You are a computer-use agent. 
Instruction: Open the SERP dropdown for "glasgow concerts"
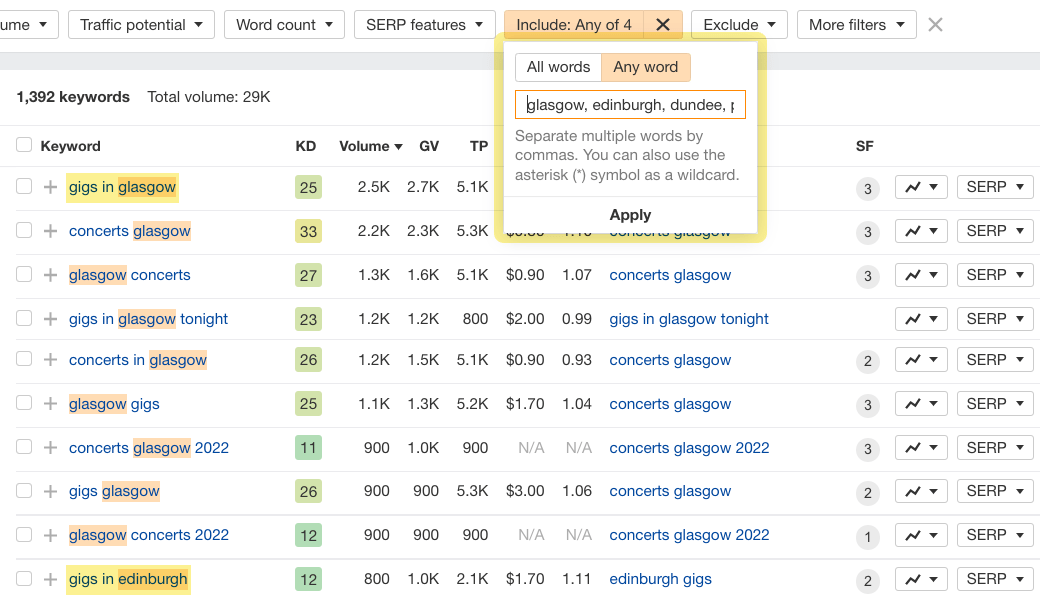tap(994, 275)
